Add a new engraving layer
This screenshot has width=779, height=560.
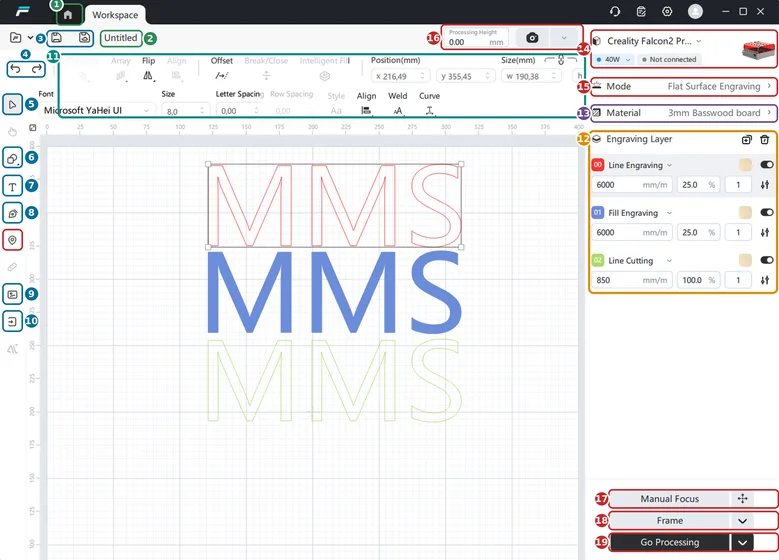[746, 140]
